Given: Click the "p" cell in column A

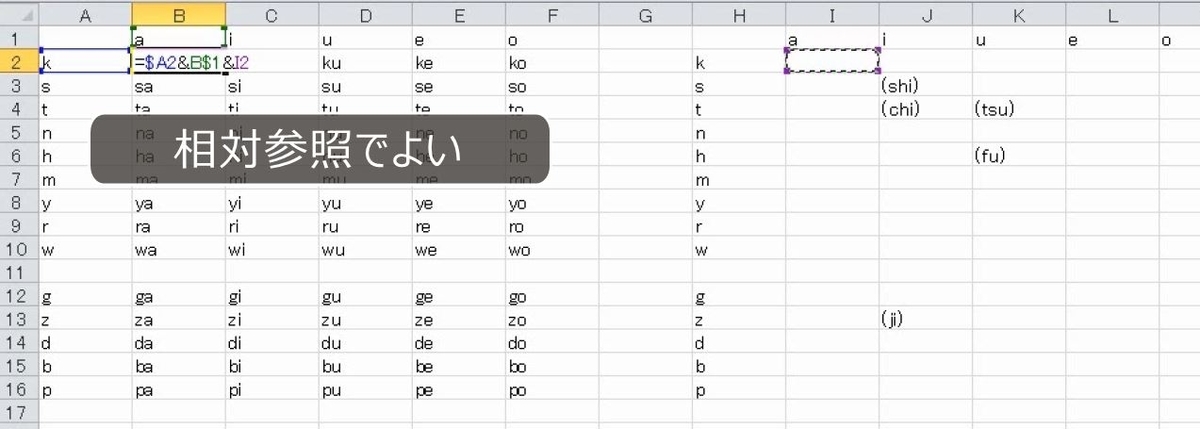Looking at the screenshot, I should [x=85, y=390].
